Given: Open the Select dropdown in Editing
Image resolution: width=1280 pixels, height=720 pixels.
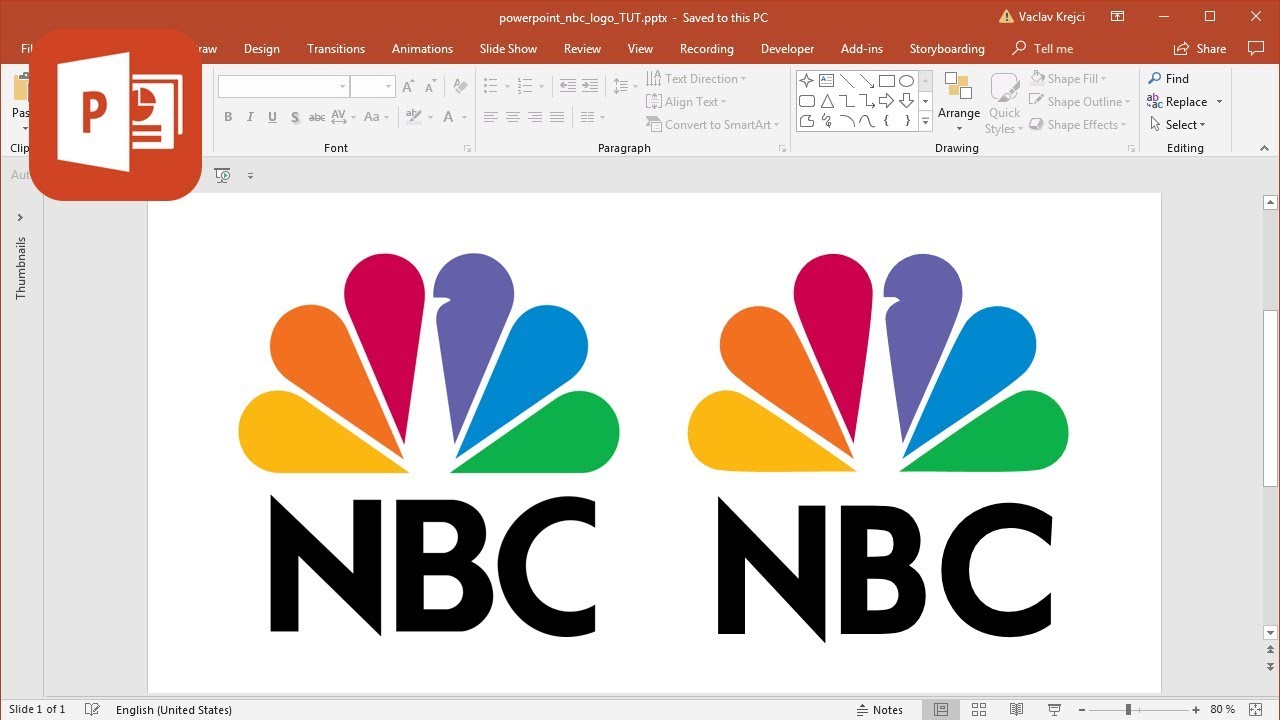Looking at the screenshot, I should (1177, 124).
